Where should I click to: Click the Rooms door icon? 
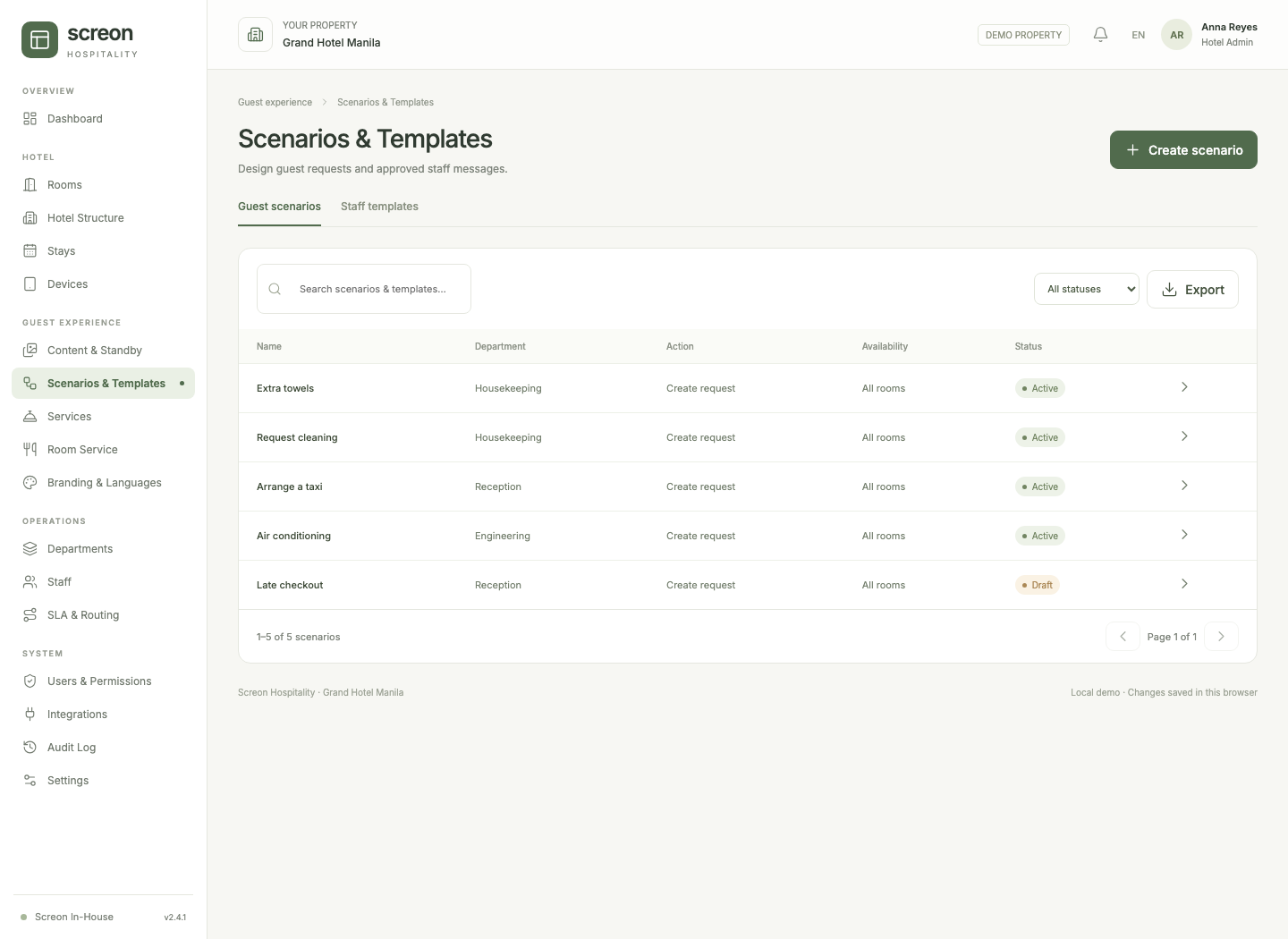point(30,185)
